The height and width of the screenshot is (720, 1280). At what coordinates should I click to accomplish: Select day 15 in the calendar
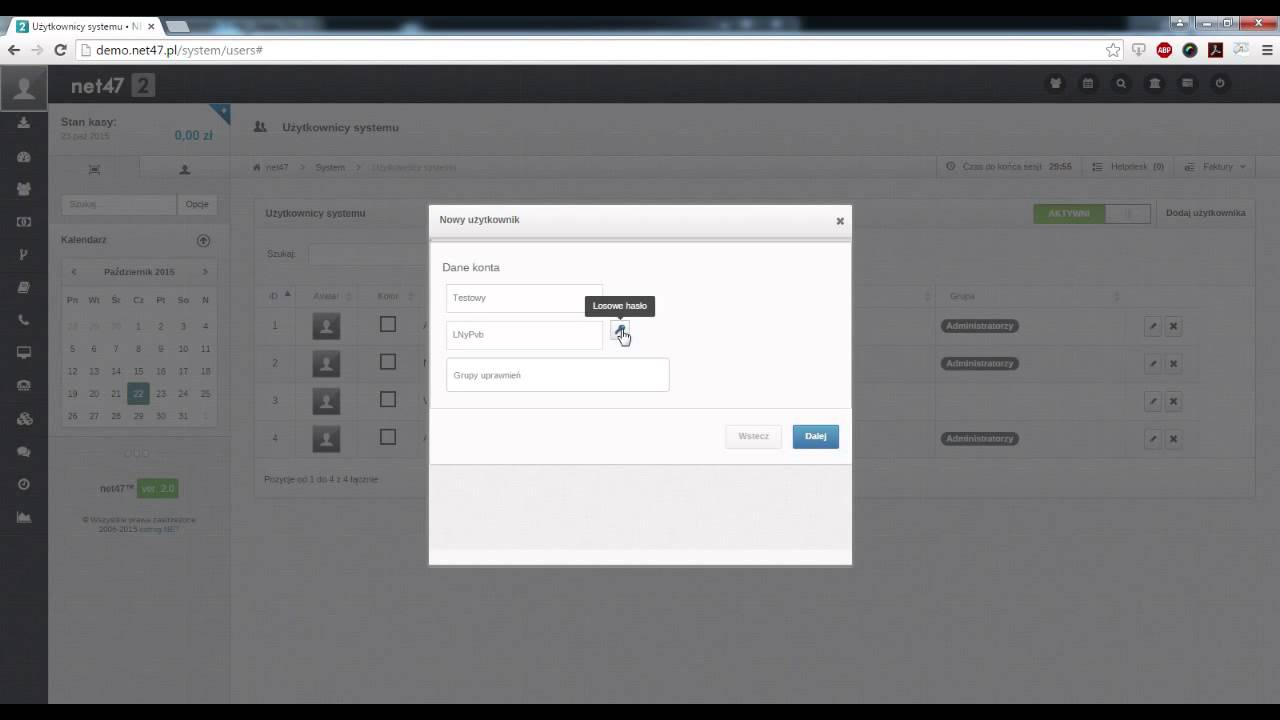click(138, 371)
